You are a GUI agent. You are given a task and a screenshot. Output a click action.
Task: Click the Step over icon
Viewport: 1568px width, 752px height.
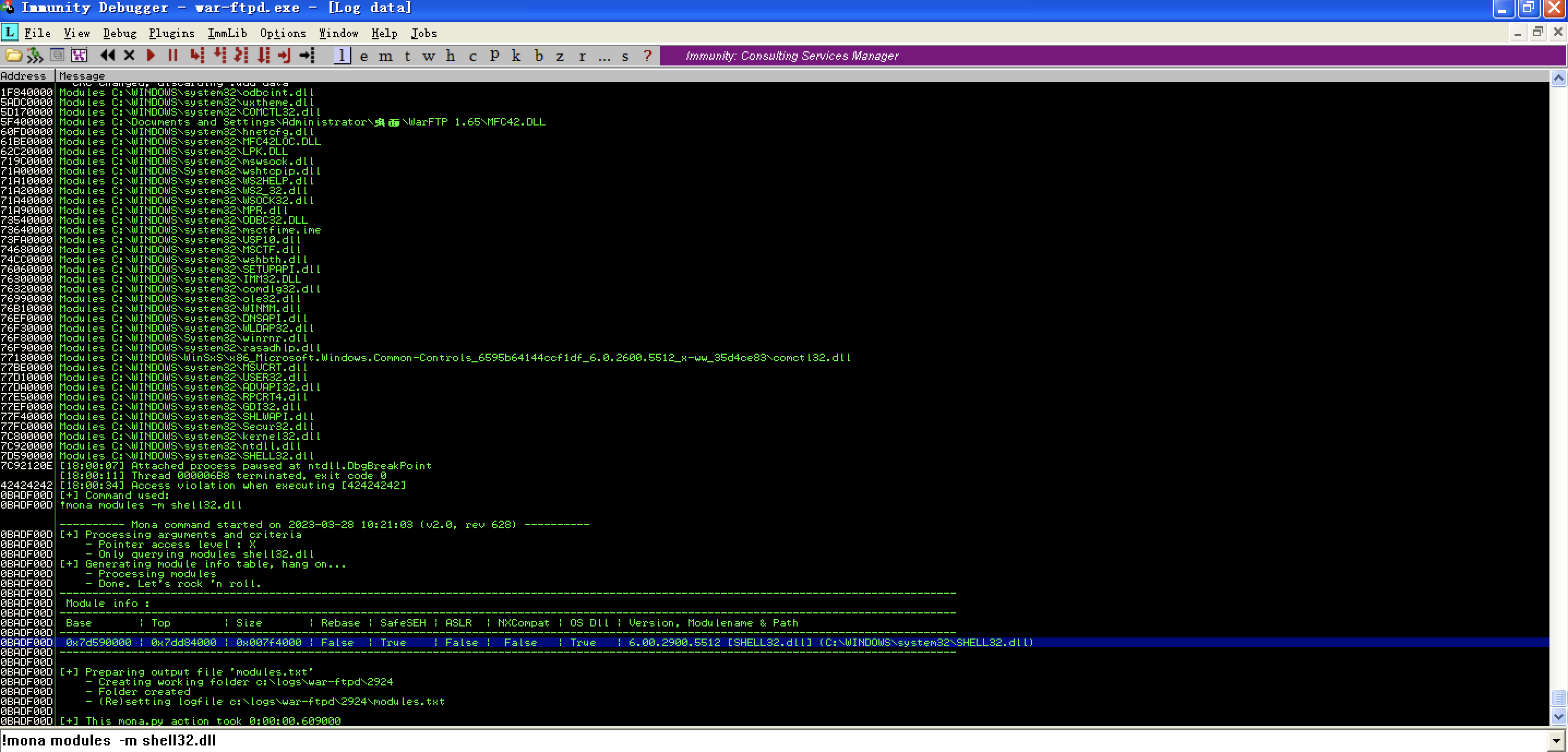(220, 56)
